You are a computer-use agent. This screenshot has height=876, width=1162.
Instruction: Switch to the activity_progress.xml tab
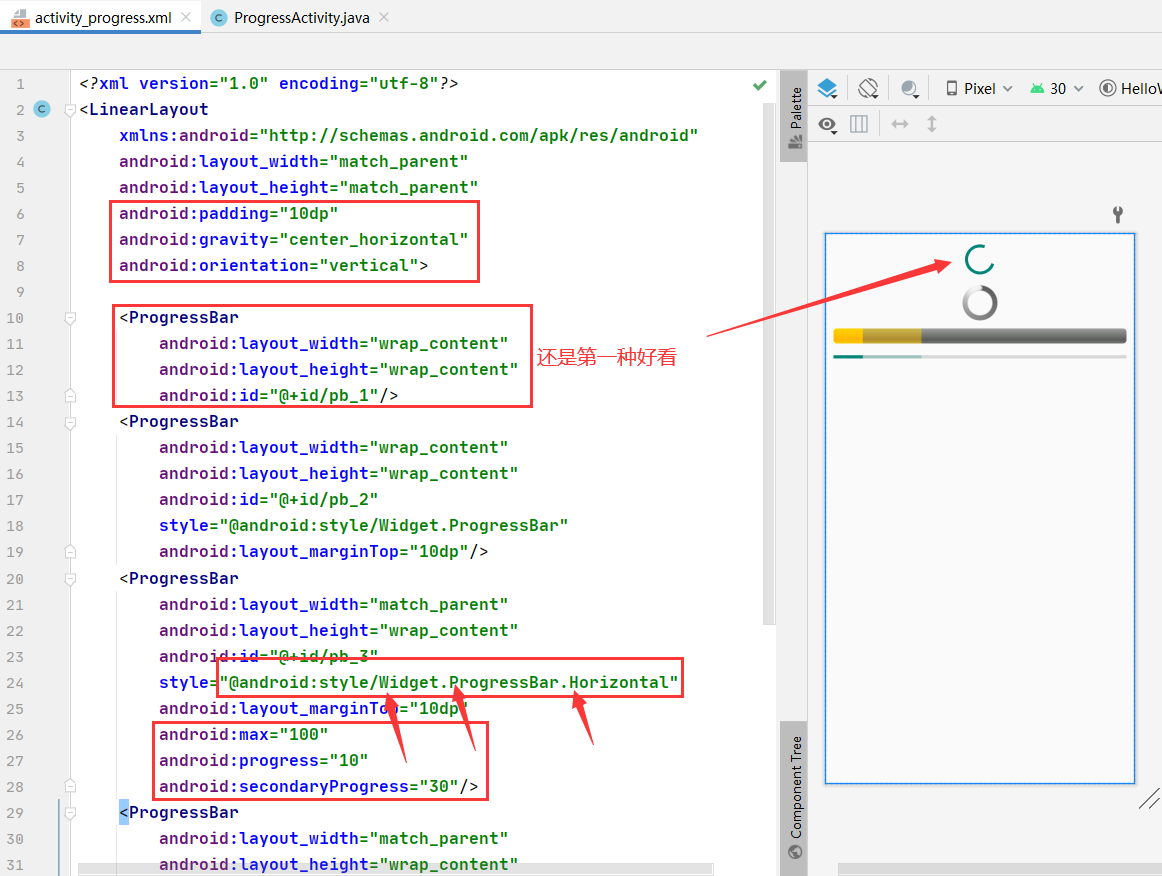point(102,18)
